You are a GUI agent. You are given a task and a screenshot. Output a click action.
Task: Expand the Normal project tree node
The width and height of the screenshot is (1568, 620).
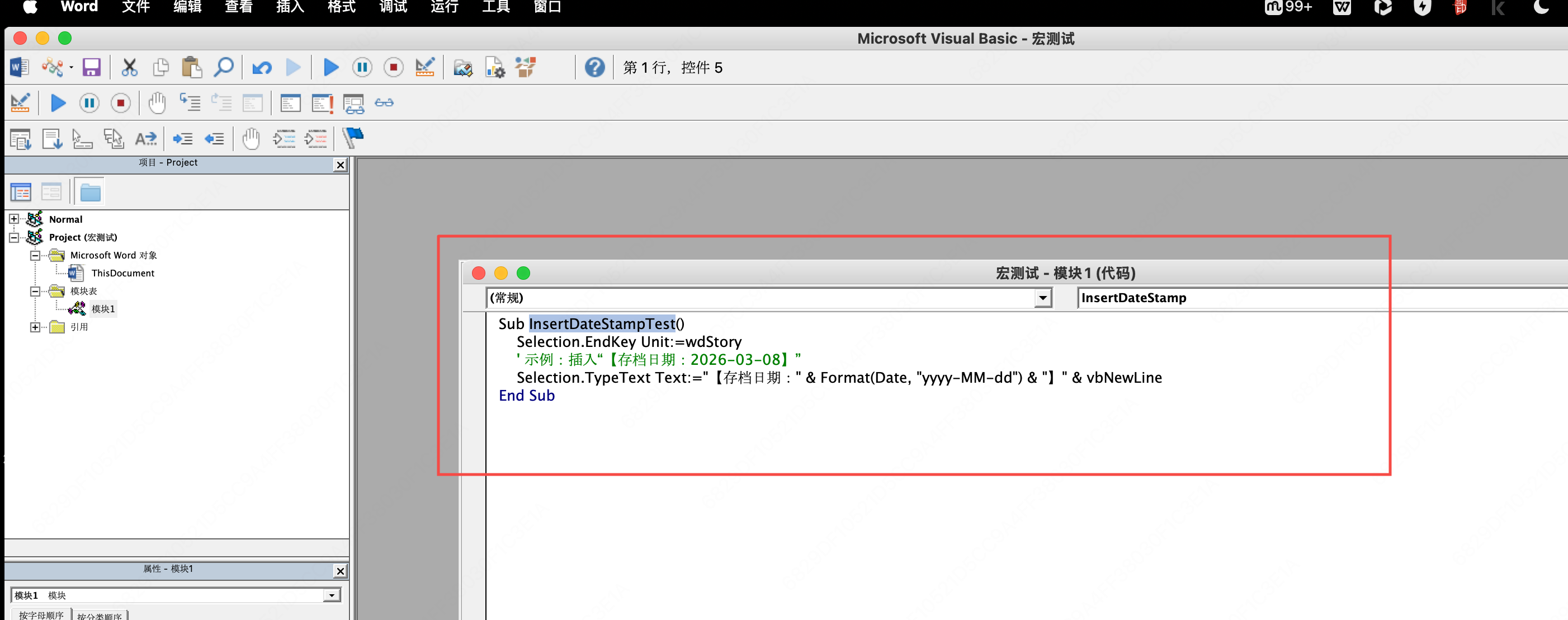[14, 219]
